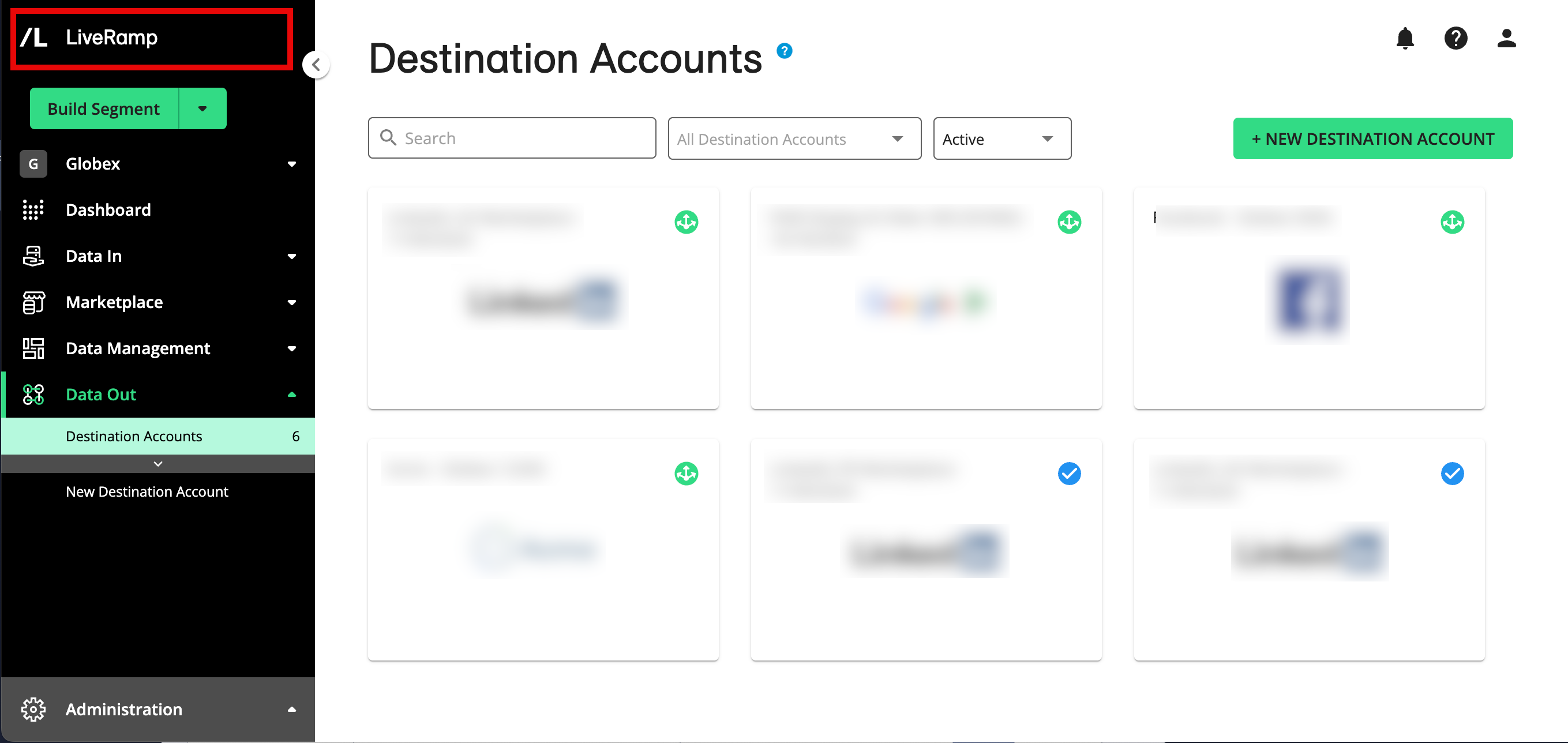Click the Data In icon in the sidebar
The image size is (1568, 743).
pos(33,256)
